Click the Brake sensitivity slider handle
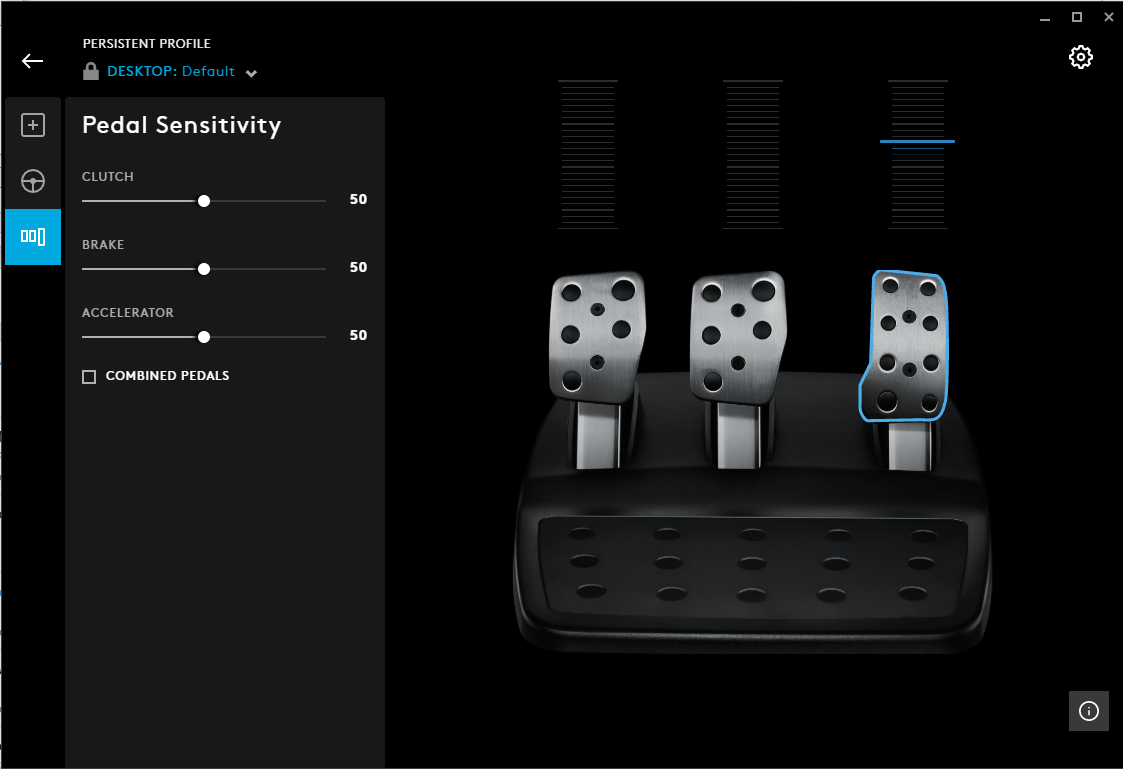 click(x=203, y=268)
